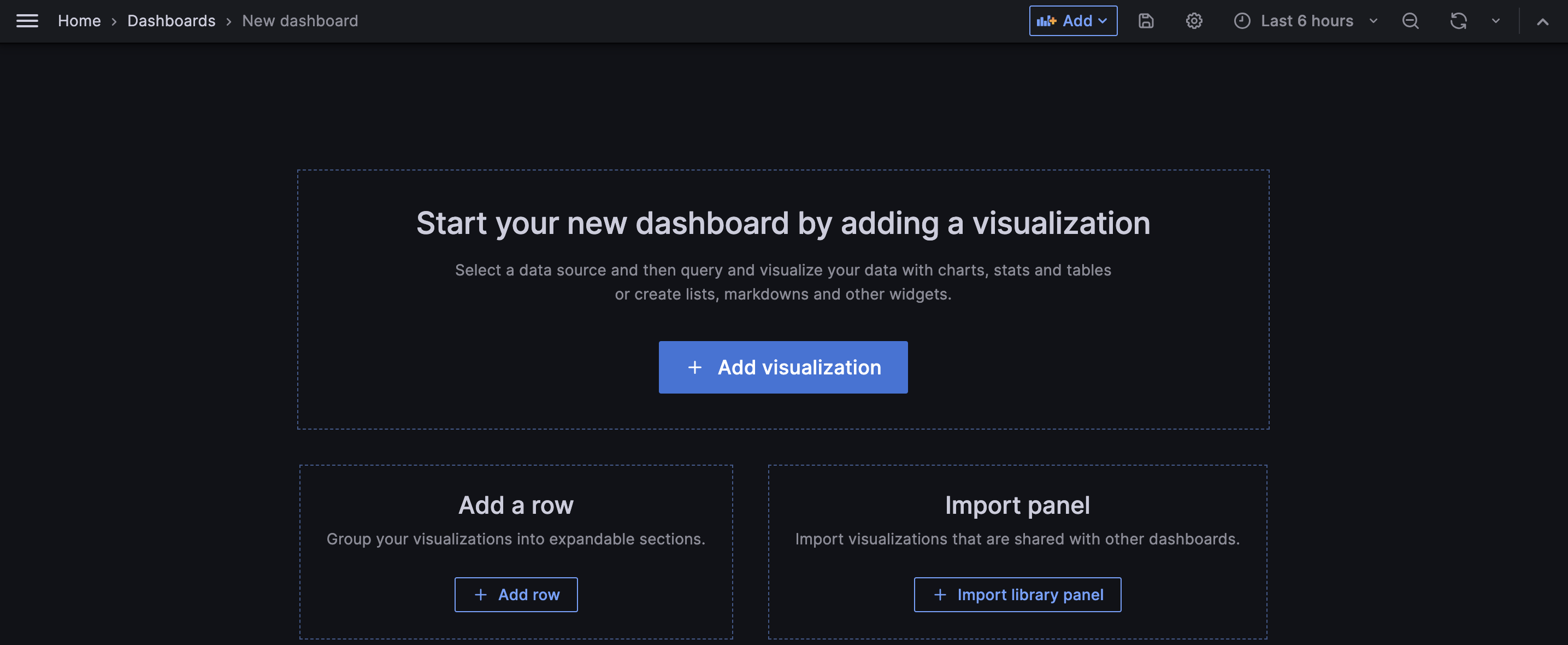This screenshot has width=1568, height=645.
Task: Open the auto-refresh interval dropdown
Action: [1495, 21]
